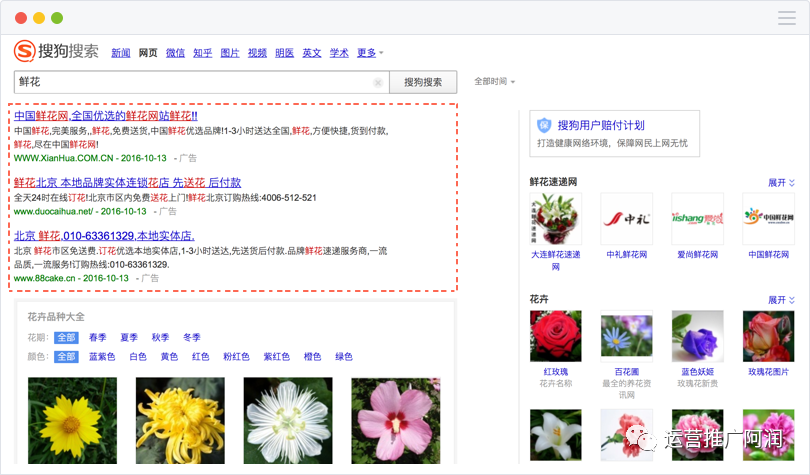Viewport: 810px width, 475px height.
Task: Open the 全部时间 time filter dropdown
Action: 494,82
